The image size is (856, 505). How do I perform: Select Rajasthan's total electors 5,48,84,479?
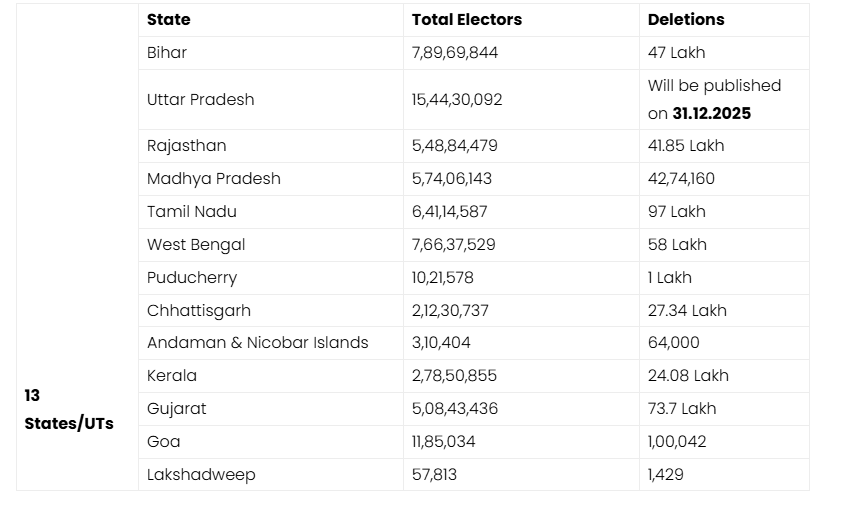(455, 145)
